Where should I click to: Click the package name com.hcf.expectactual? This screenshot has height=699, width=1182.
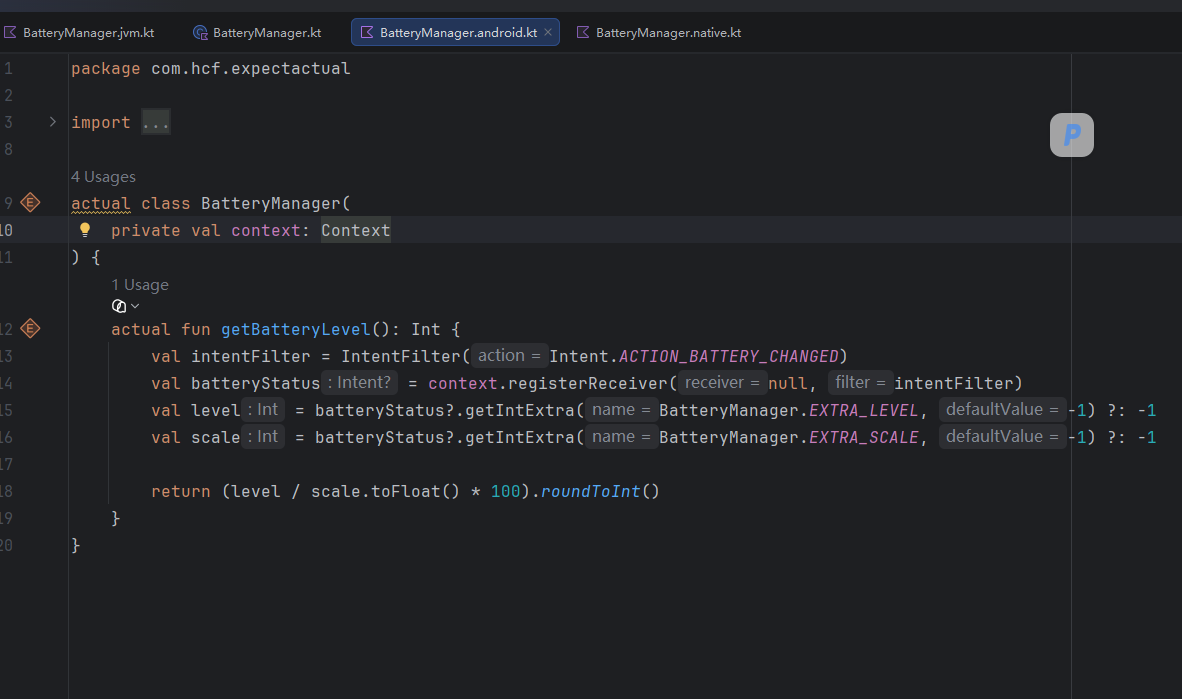(x=250, y=69)
